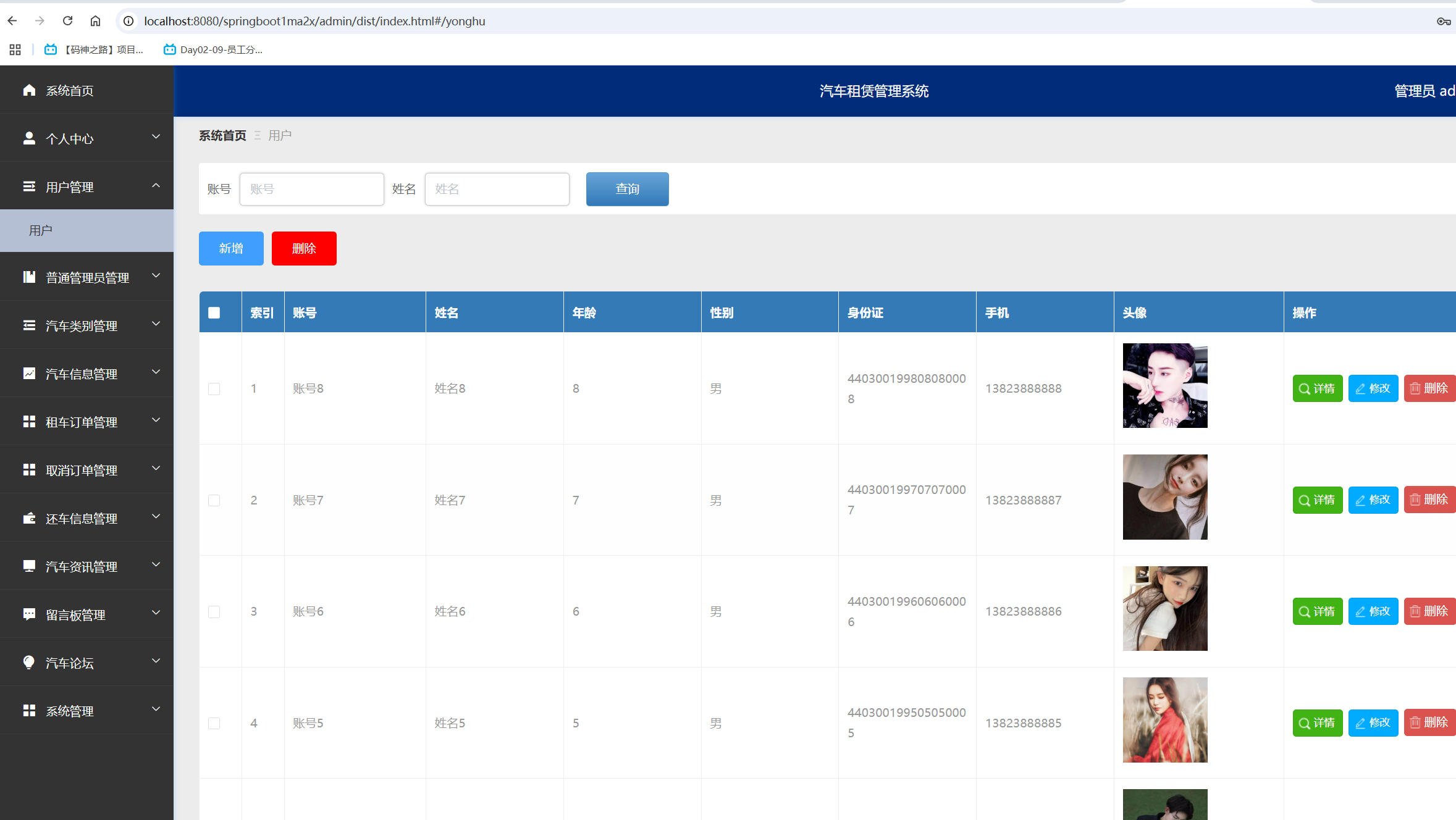Check the row checkbox for 账号7

point(214,500)
